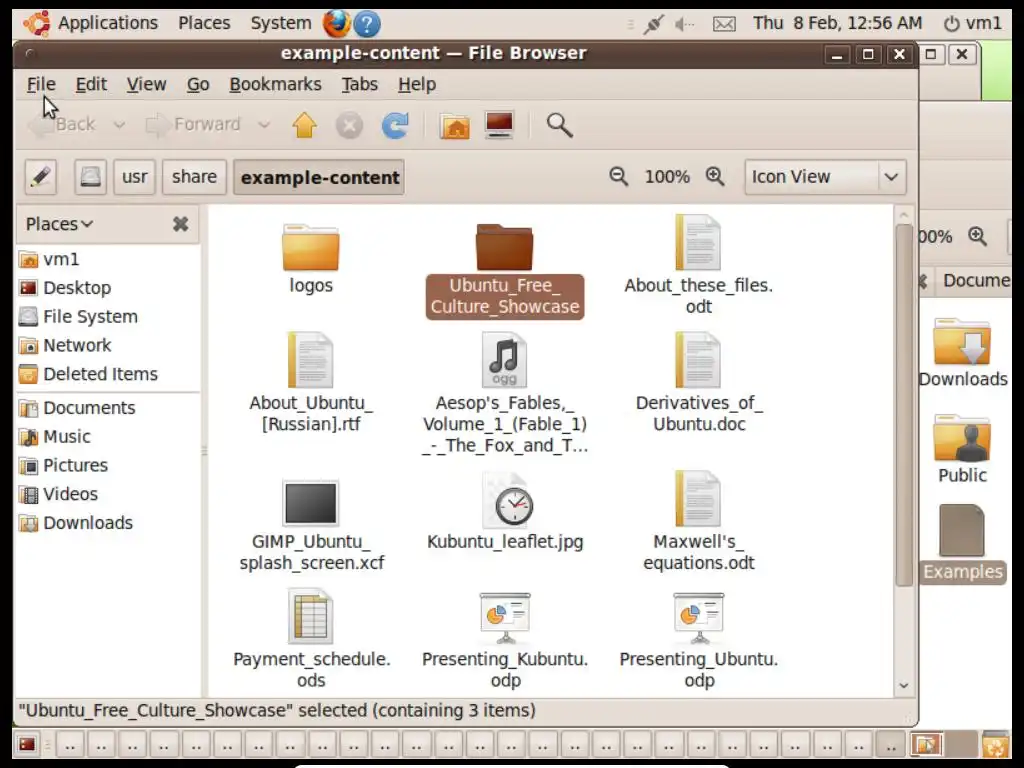The image size is (1024, 768).
Task: Click the Back button
Action: [63, 124]
